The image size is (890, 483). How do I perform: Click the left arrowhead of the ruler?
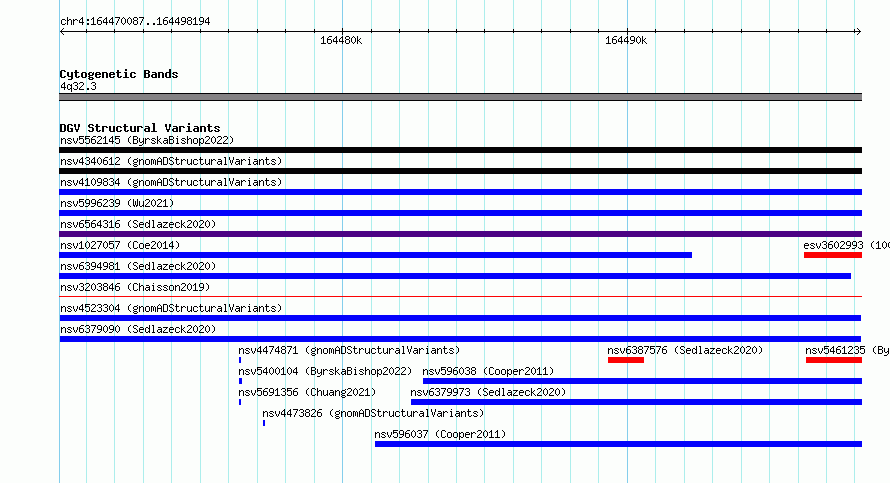coord(62,32)
